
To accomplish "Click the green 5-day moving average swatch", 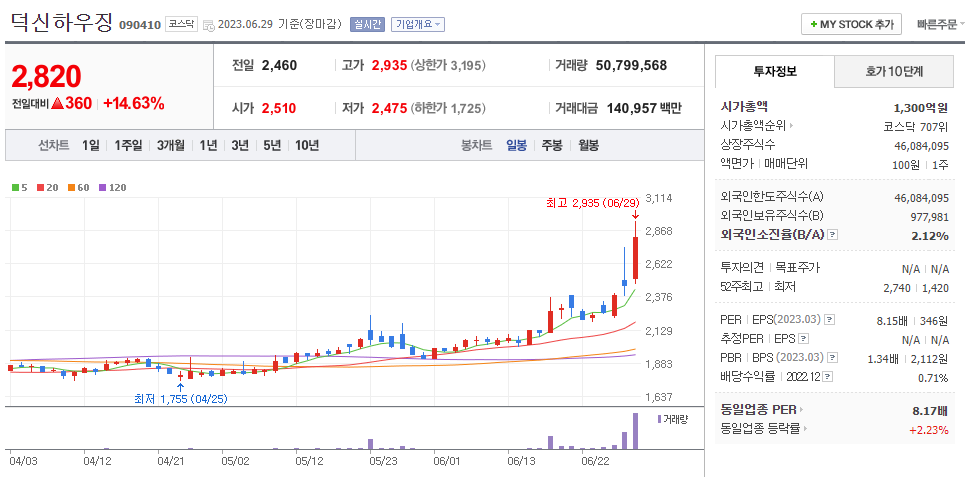I will [x=16, y=187].
